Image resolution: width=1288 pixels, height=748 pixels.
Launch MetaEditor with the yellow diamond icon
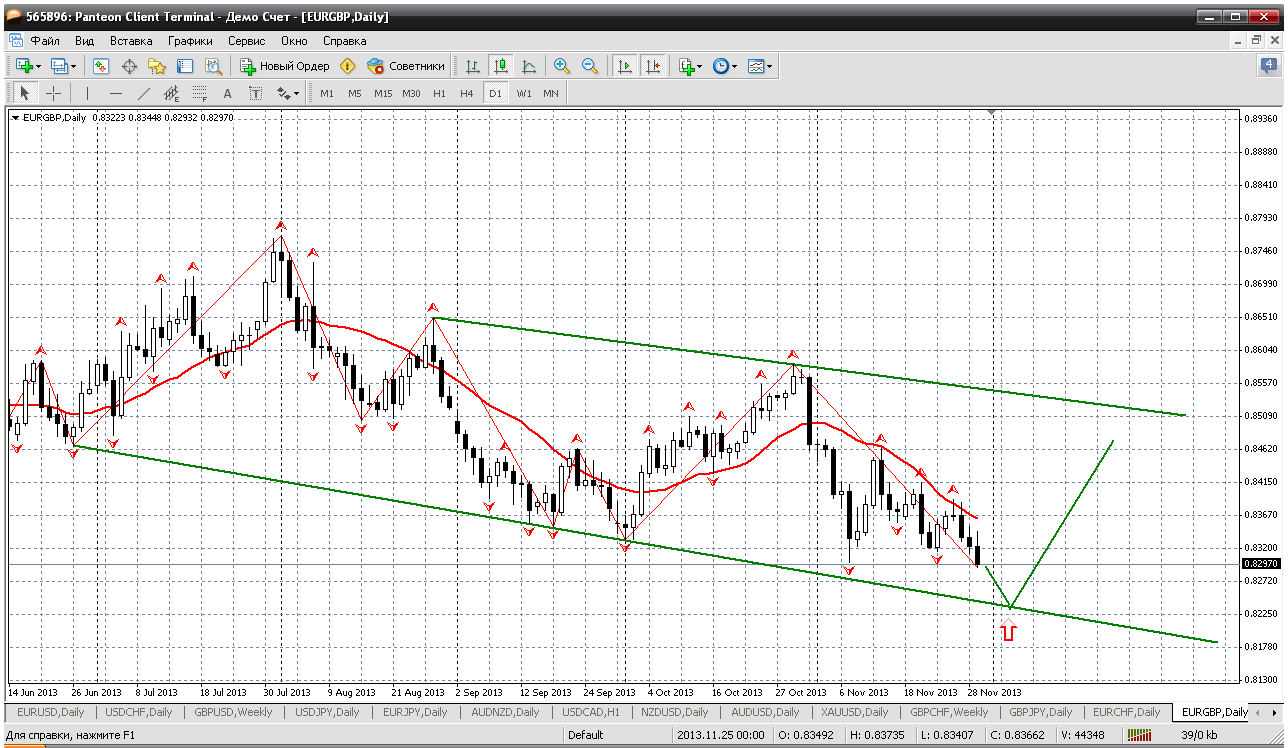pyautogui.click(x=348, y=66)
